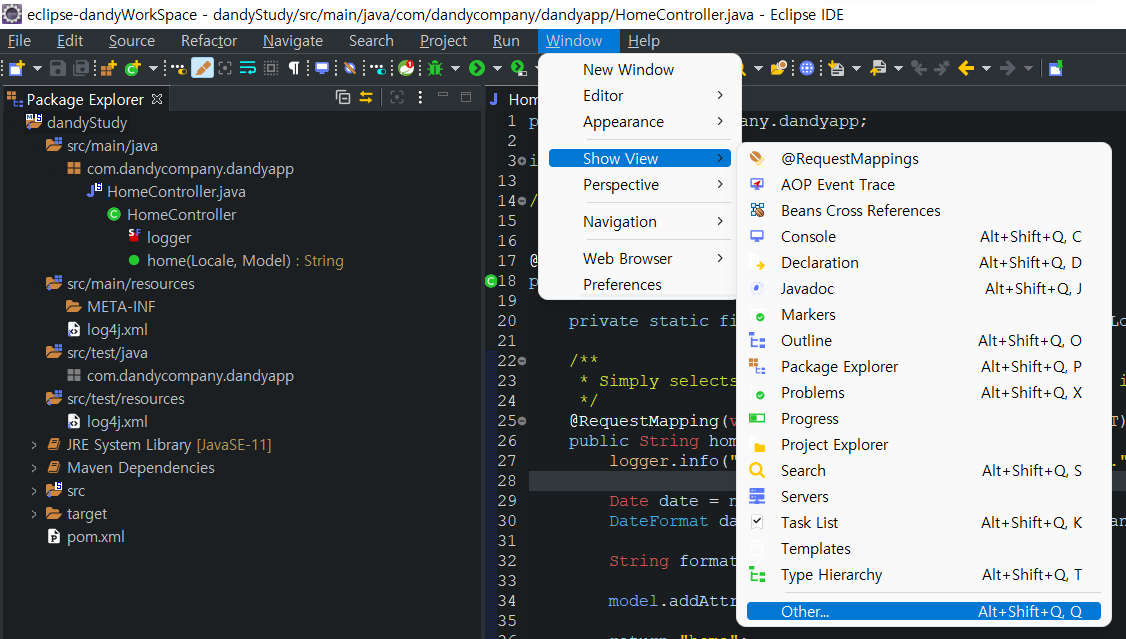The image size is (1126, 639).
Task: Select HomeController.java in Package Explorer
Action: pos(176,192)
